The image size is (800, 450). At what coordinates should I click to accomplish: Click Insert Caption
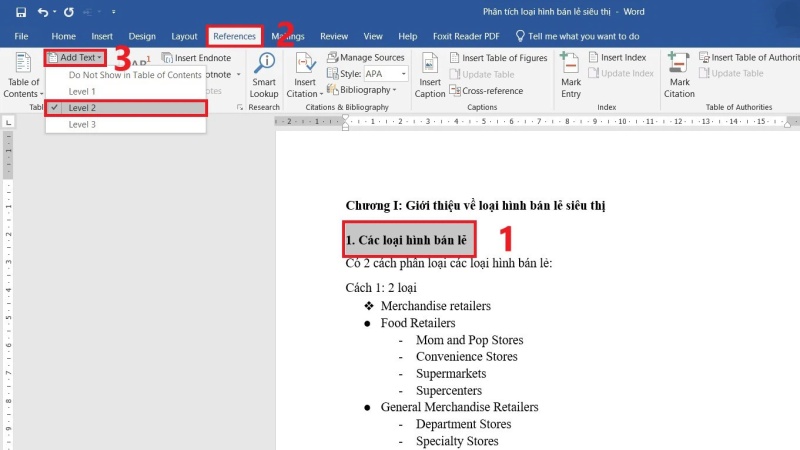point(430,76)
